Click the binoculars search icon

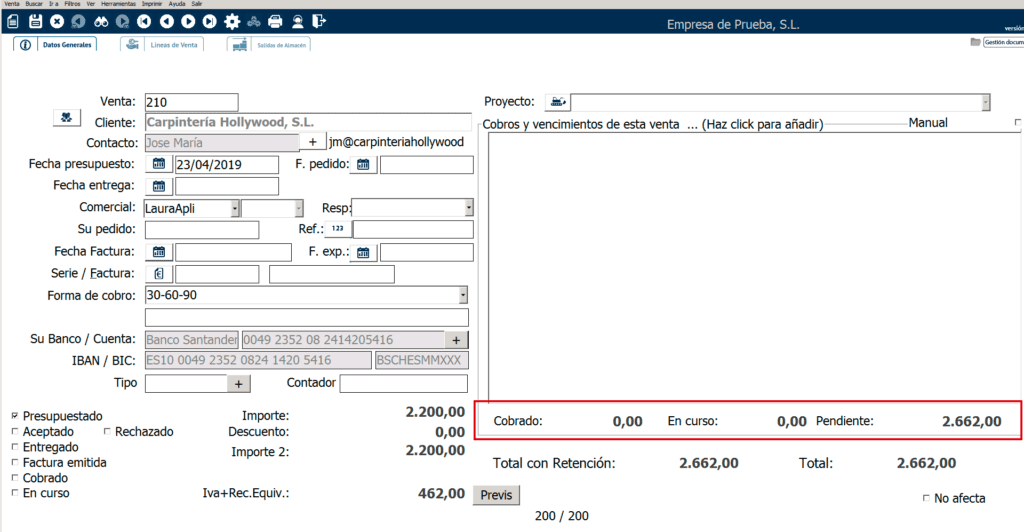click(101, 21)
